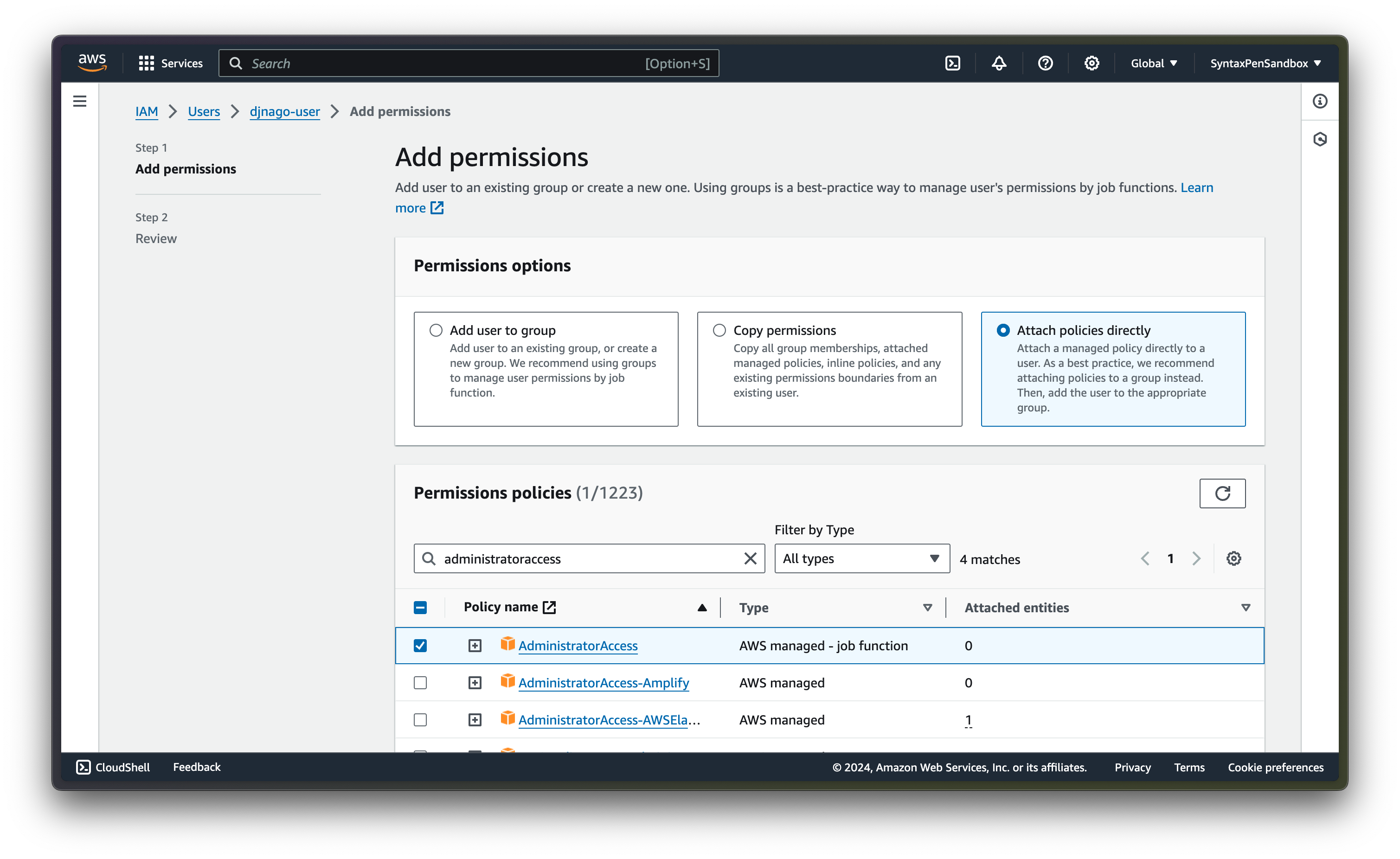
Task: Open the AdministratorAccess-Amplify policy link
Action: coord(604,682)
